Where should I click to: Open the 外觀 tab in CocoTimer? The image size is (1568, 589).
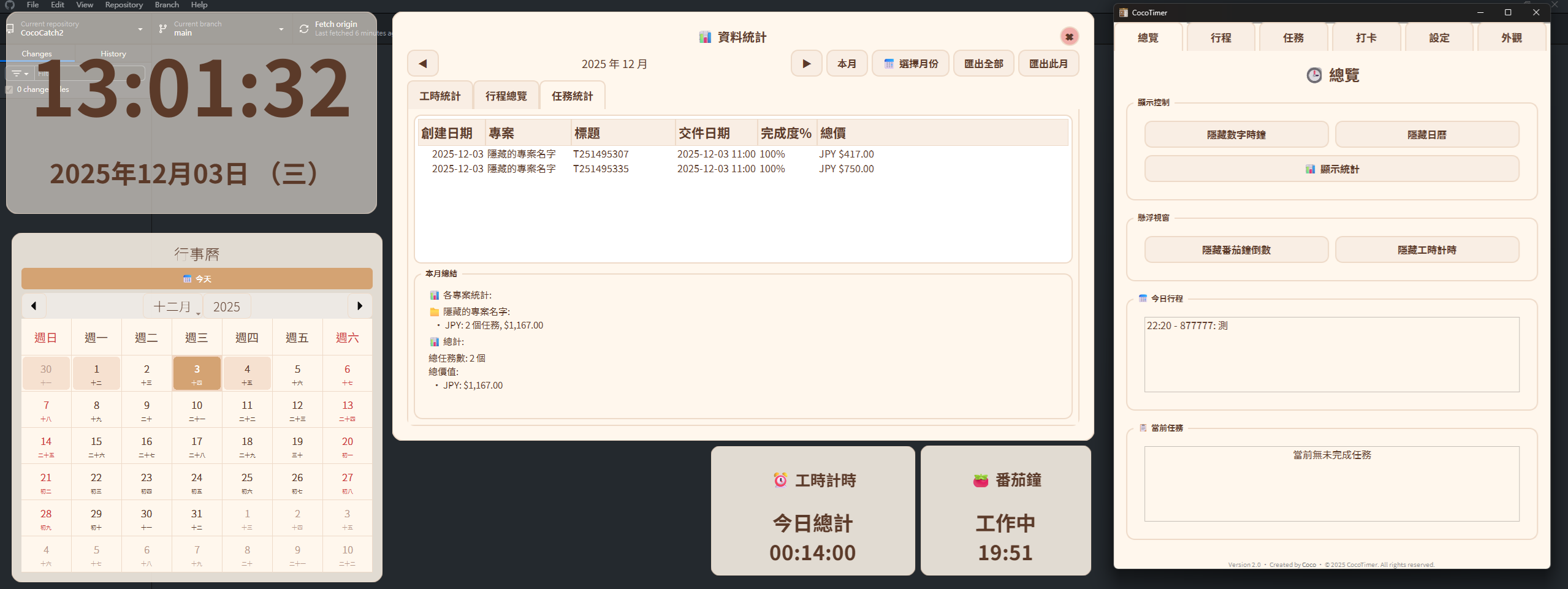1512,38
